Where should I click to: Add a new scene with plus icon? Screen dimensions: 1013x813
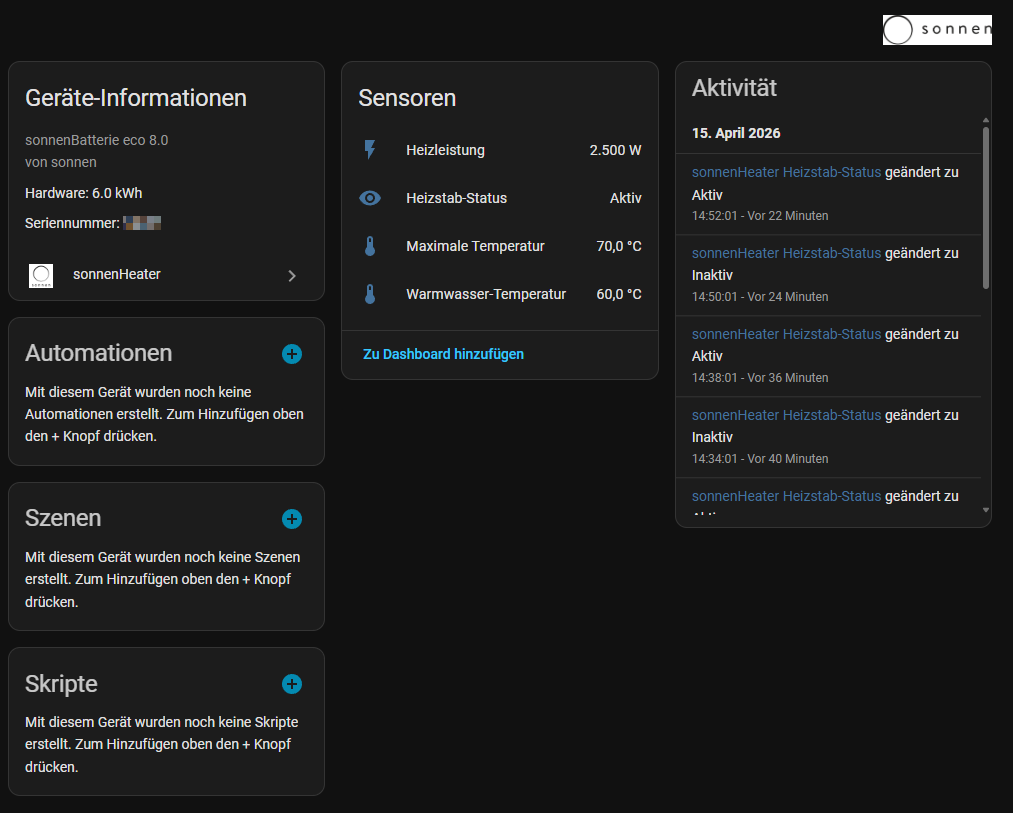point(292,519)
